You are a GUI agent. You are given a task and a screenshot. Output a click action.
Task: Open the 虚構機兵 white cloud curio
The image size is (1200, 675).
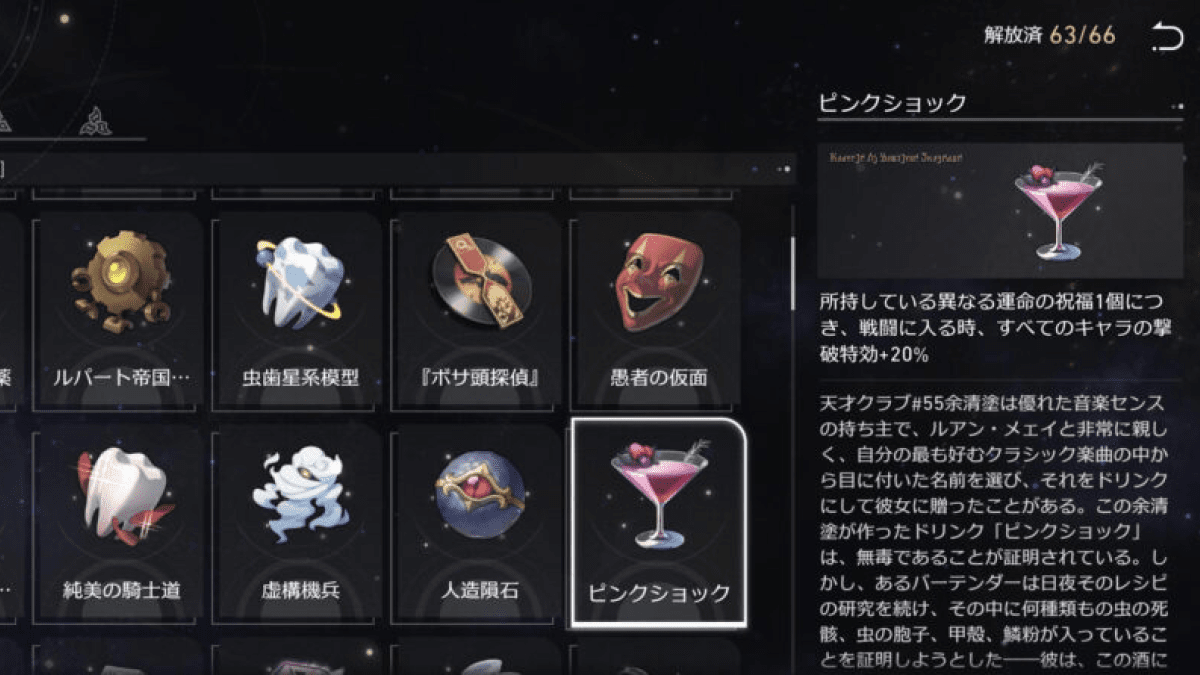(300, 523)
